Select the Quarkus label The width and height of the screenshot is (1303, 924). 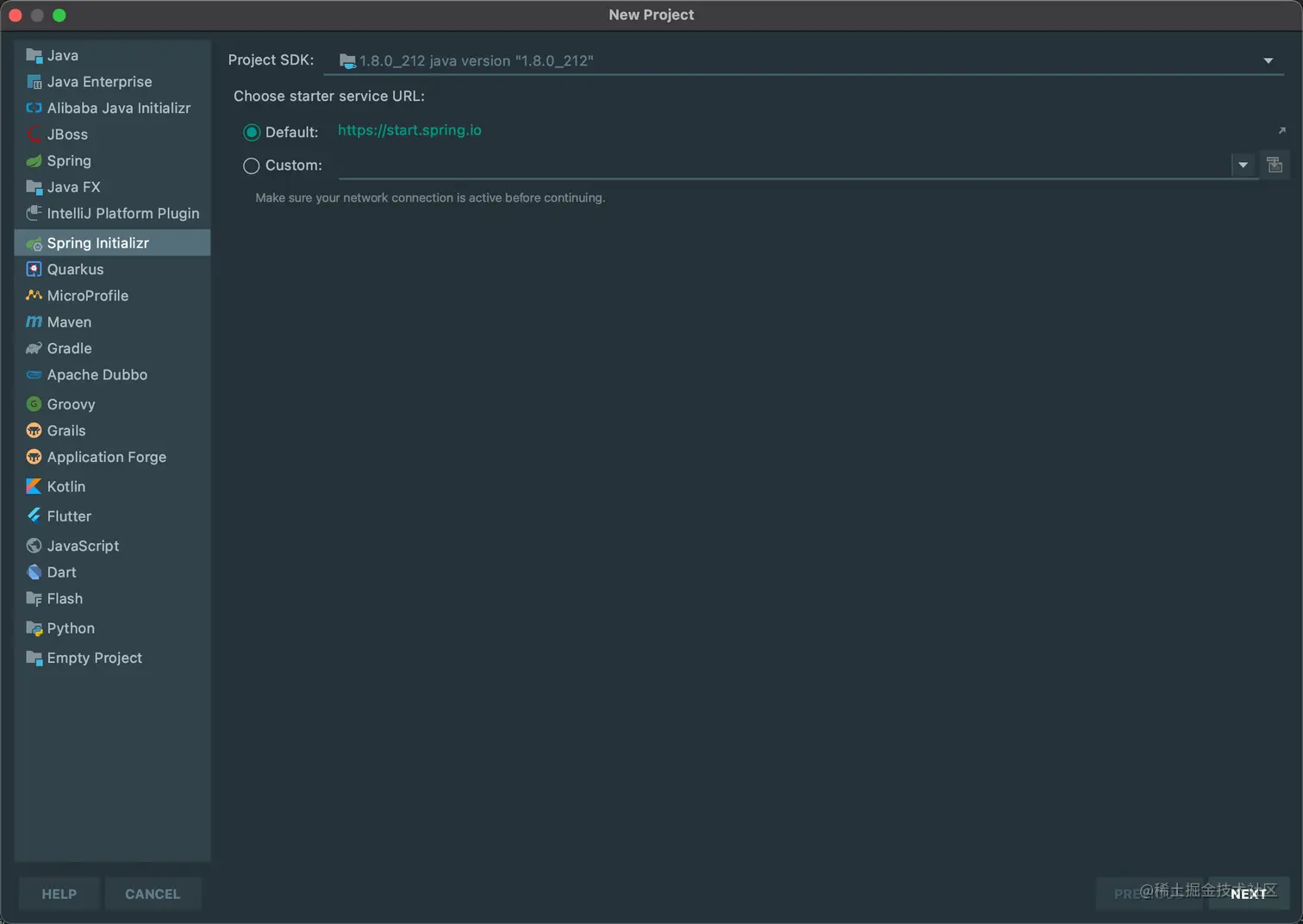(75, 269)
